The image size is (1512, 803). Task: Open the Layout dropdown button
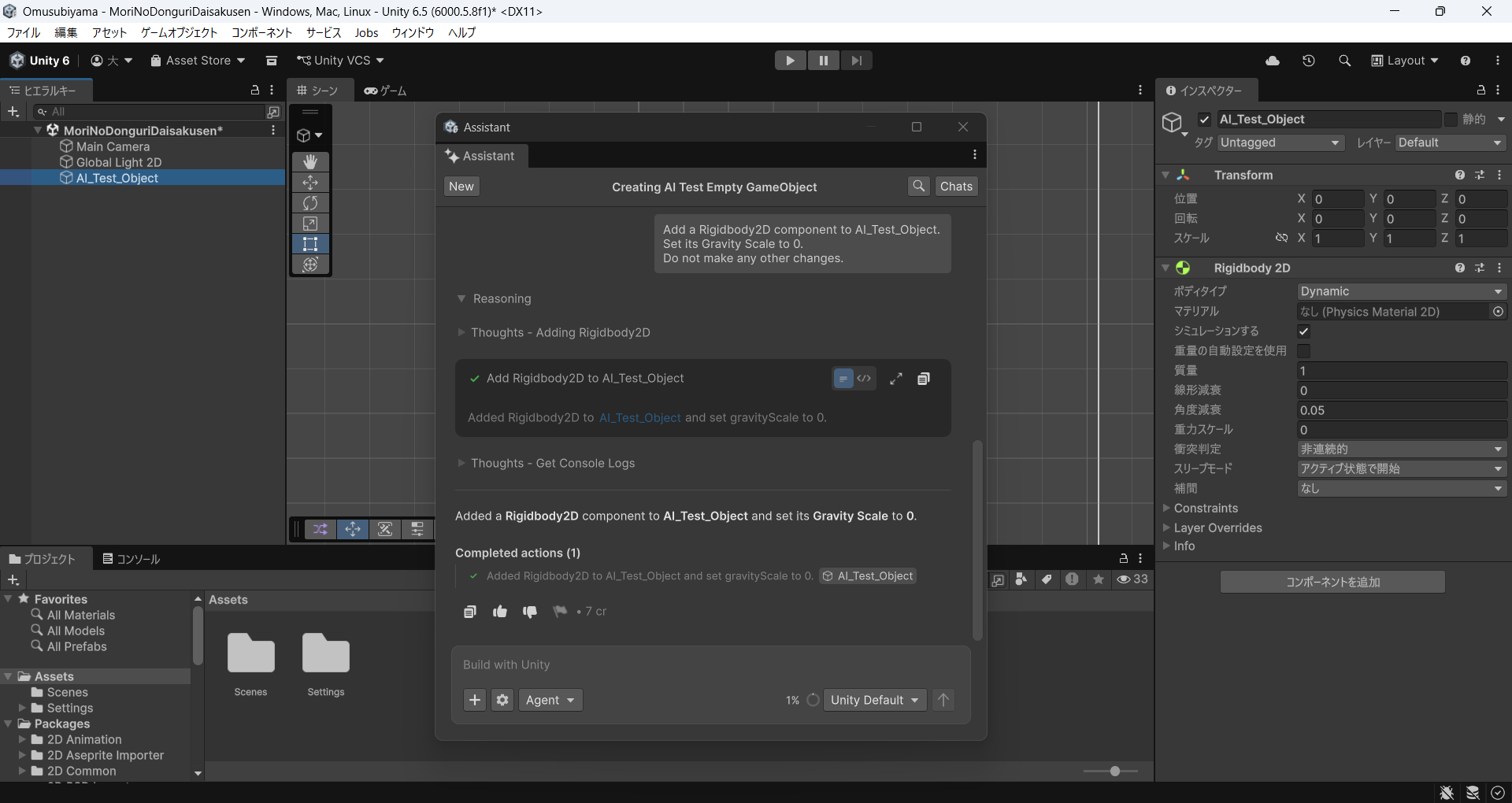pos(1405,61)
